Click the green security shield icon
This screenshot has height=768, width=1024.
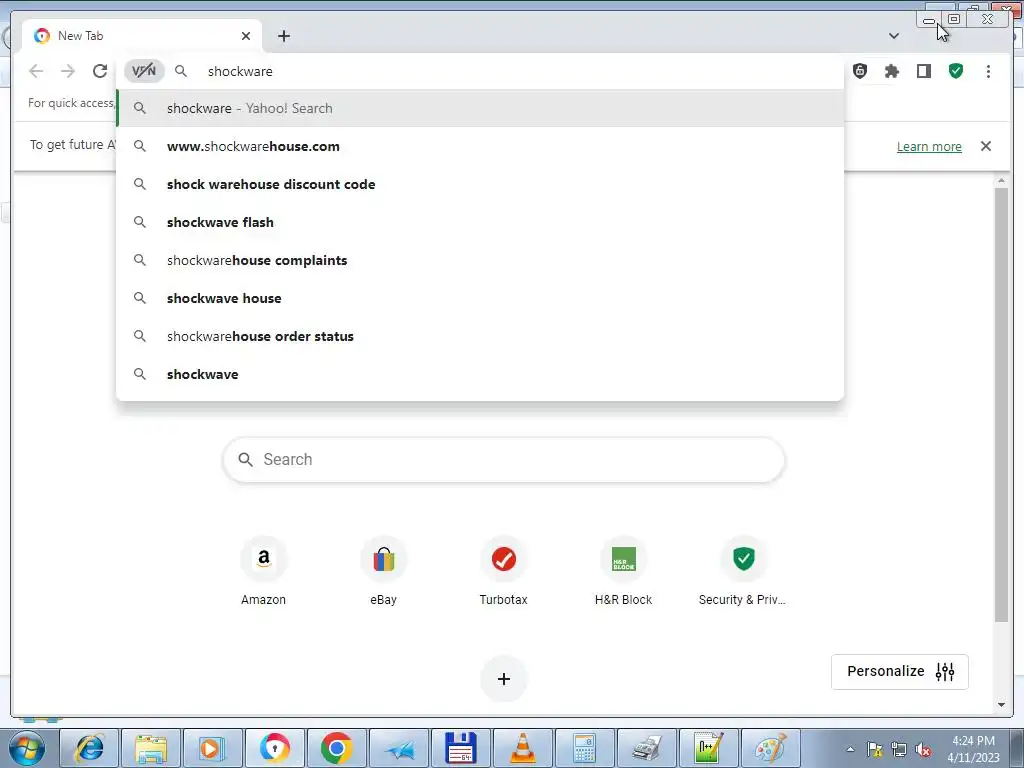click(x=955, y=71)
